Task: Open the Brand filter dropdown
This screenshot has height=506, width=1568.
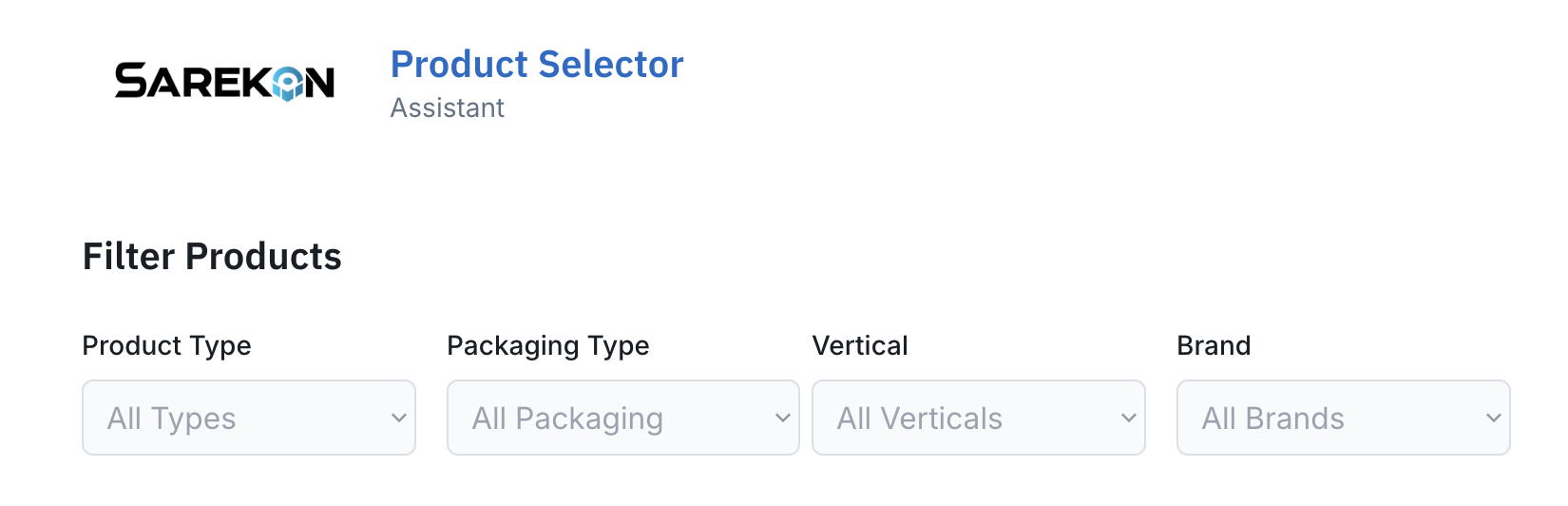Action: 1344,418
